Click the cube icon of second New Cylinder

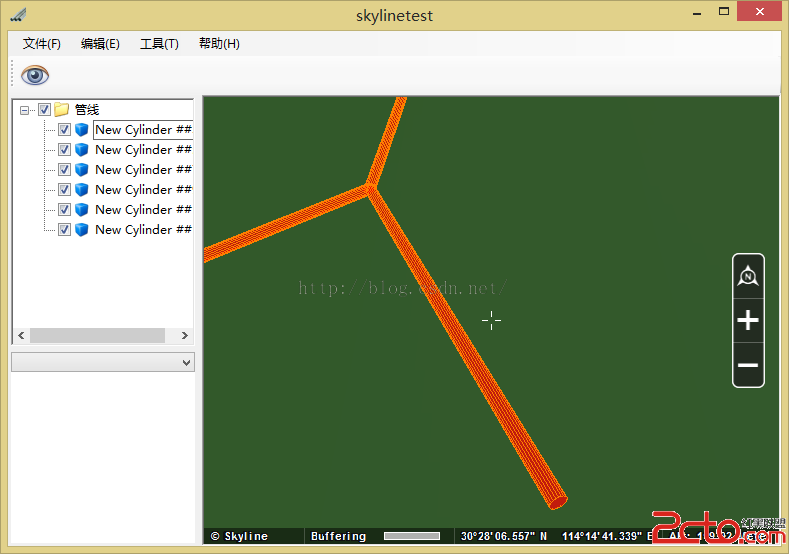(82, 150)
